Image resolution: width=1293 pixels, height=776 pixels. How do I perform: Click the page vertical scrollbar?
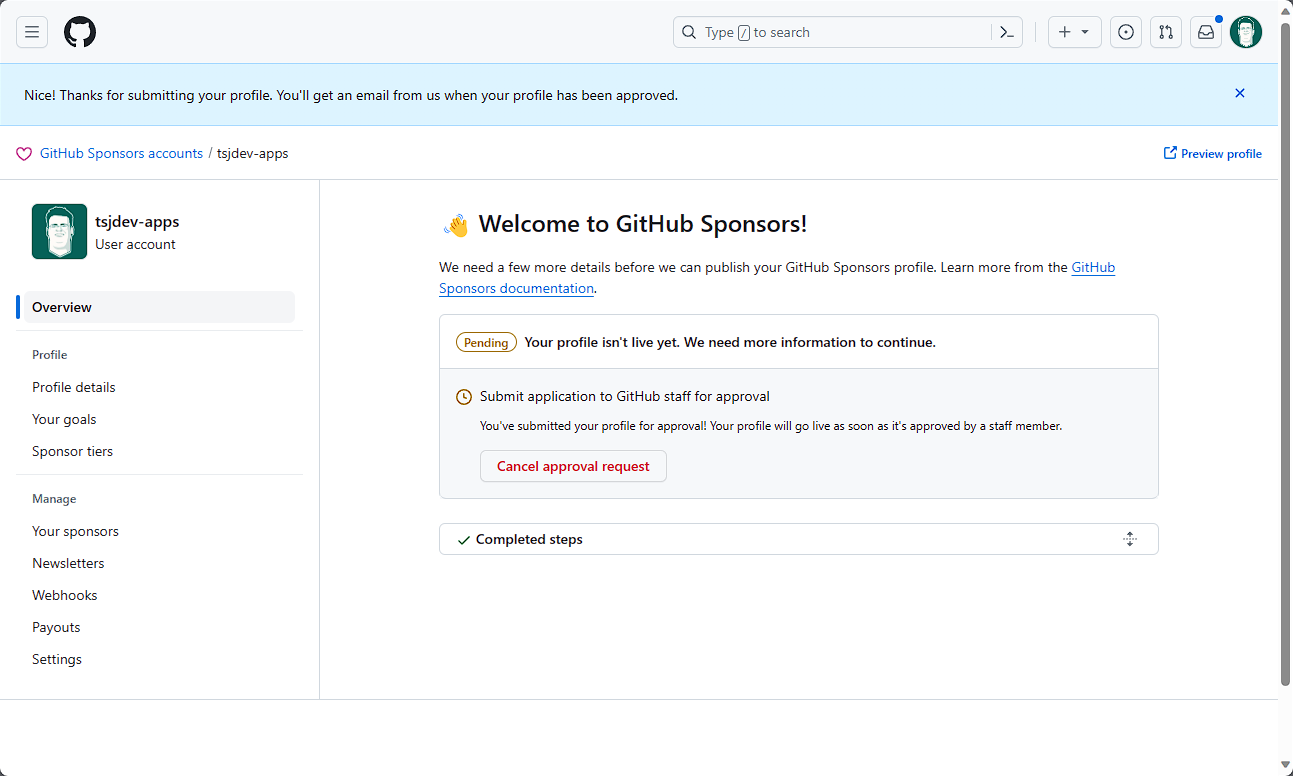pyautogui.click(x=1285, y=350)
